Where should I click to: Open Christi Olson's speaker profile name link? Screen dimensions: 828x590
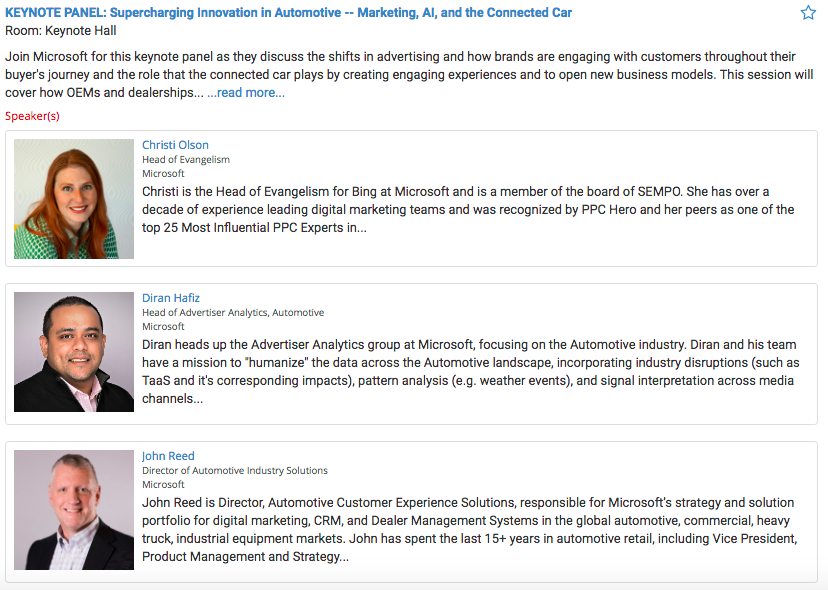point(175,145)
